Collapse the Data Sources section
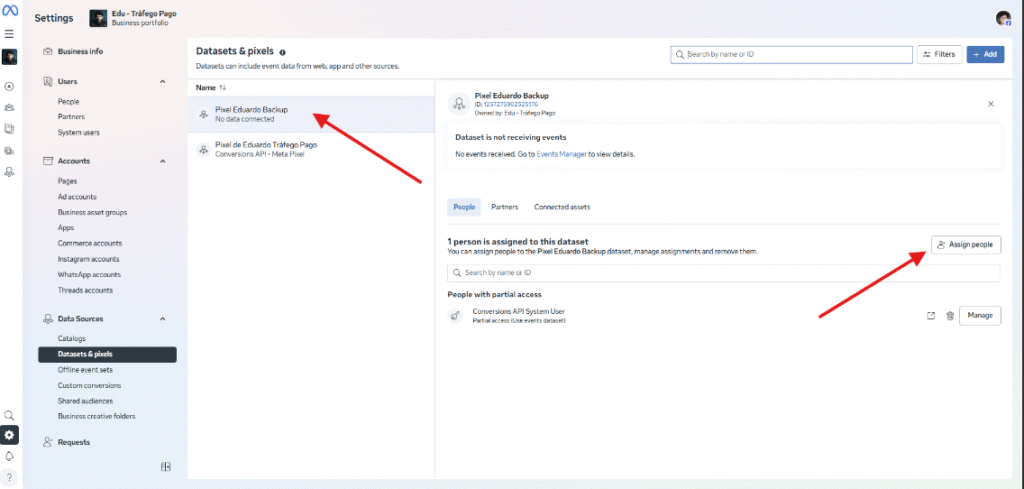This screenshot has width=1024, height=489. (163, 319)
